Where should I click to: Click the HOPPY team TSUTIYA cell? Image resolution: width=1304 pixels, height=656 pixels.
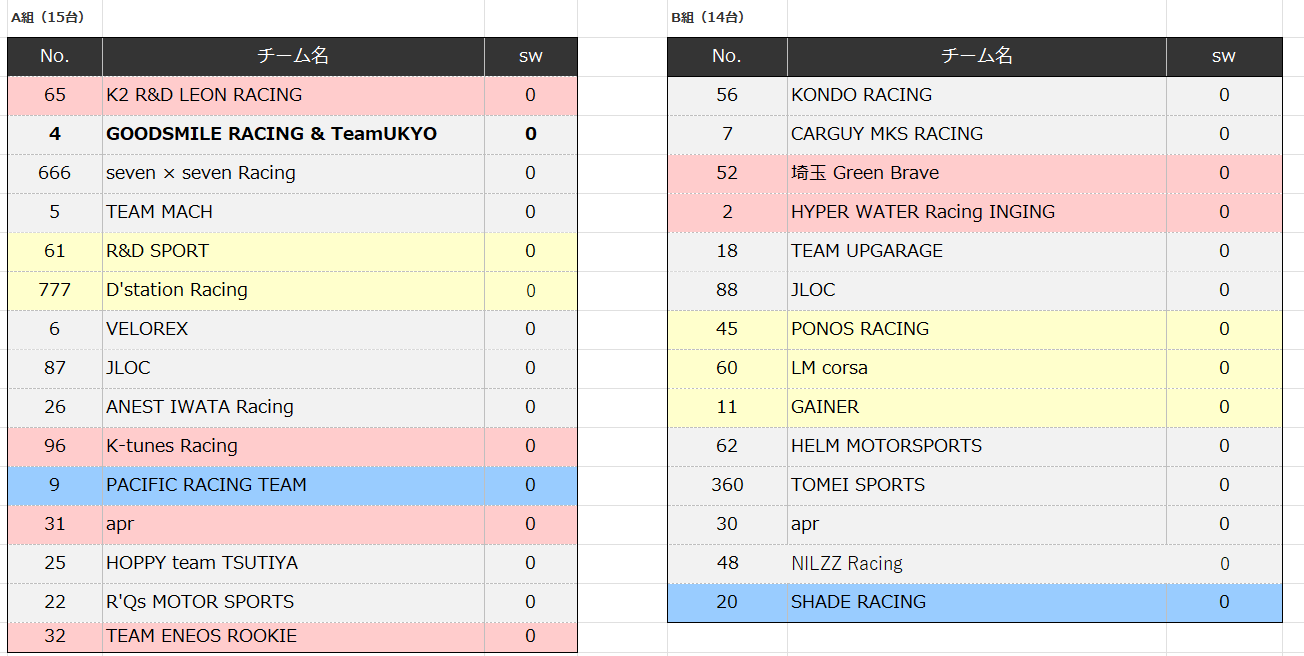[x=202, y=563]
